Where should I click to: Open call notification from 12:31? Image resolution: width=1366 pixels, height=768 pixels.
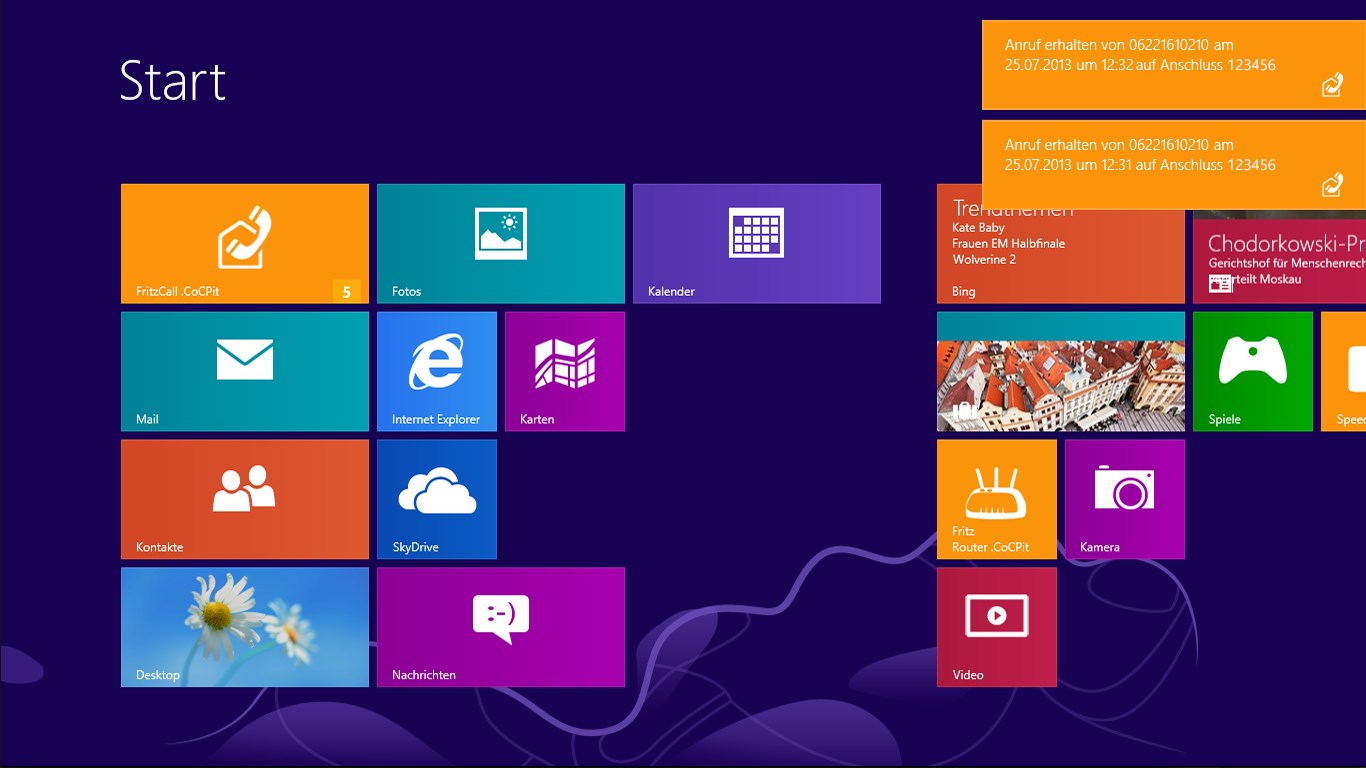pos(1174,165)
